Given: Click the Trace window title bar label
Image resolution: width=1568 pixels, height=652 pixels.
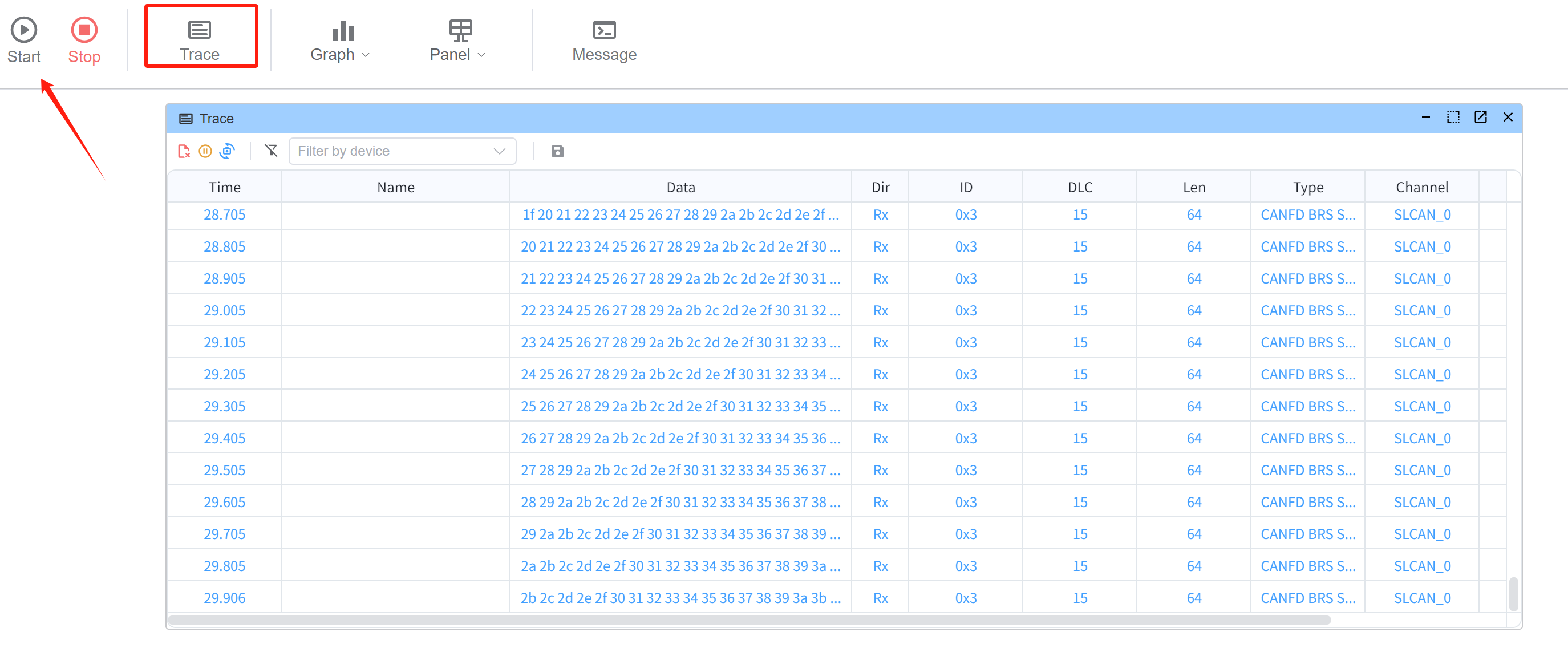Looking at the screenshot, I should pos(216,118).
